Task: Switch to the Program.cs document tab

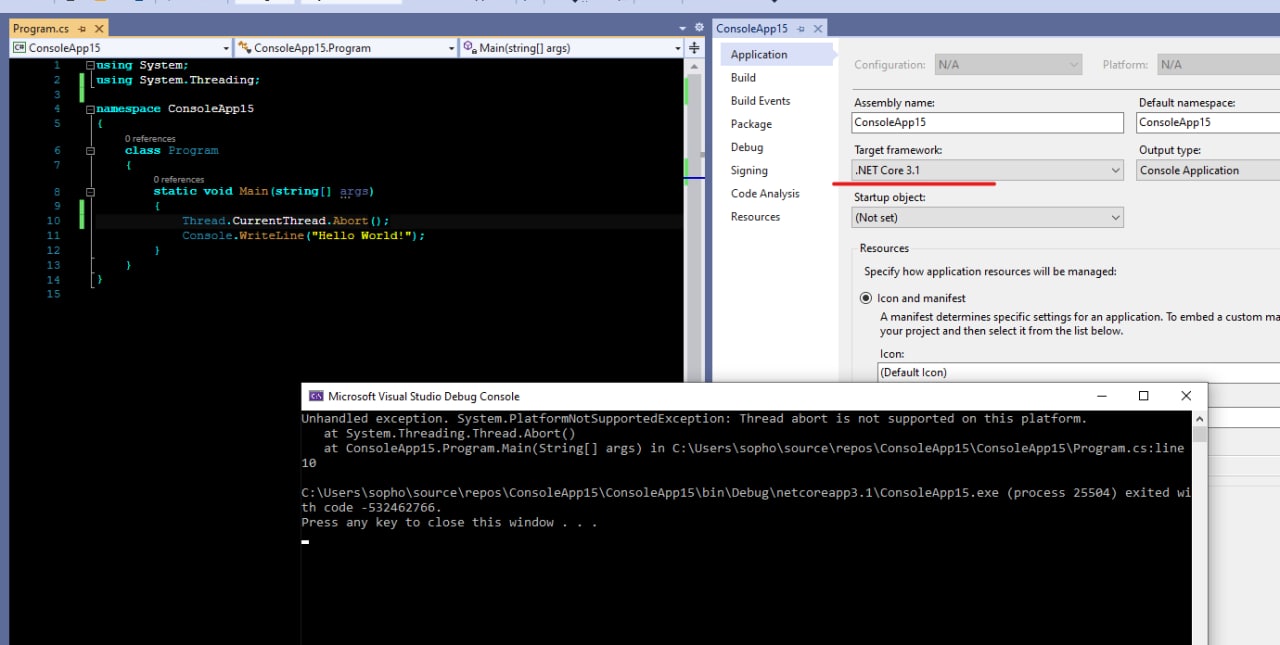Action: (41, 29)
